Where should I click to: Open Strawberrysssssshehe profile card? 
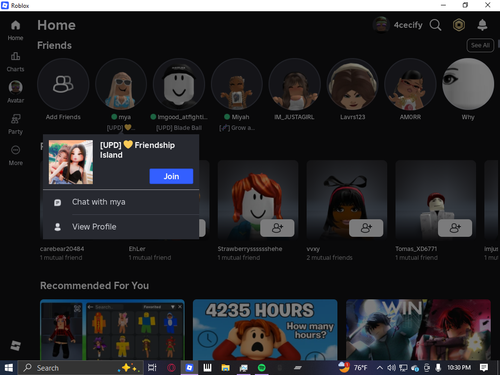[x=258, y=200]
